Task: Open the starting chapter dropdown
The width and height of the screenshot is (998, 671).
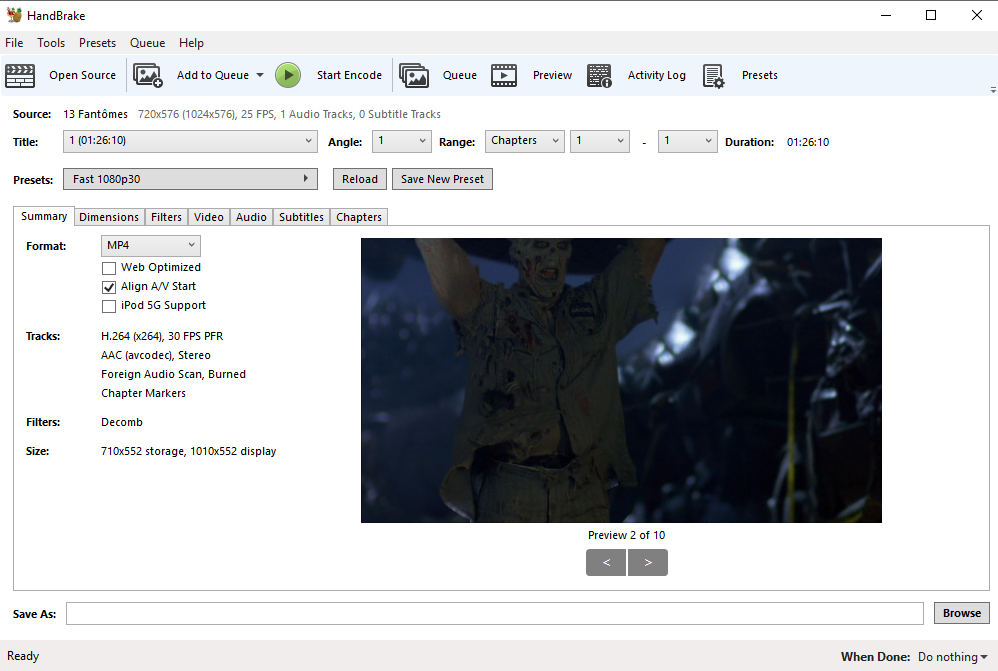Action: (x=600, y=141)
